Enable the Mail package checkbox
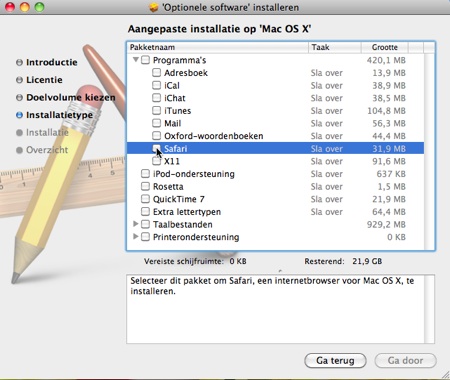450x380 pixels. click(156, 123)
